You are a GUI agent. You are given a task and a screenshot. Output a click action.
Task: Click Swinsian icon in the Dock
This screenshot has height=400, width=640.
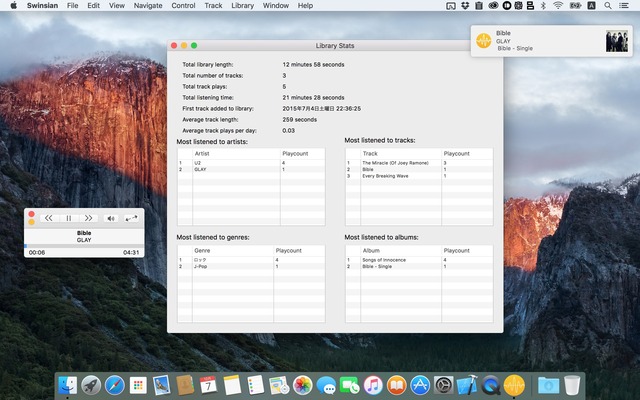tap(514, 385)
